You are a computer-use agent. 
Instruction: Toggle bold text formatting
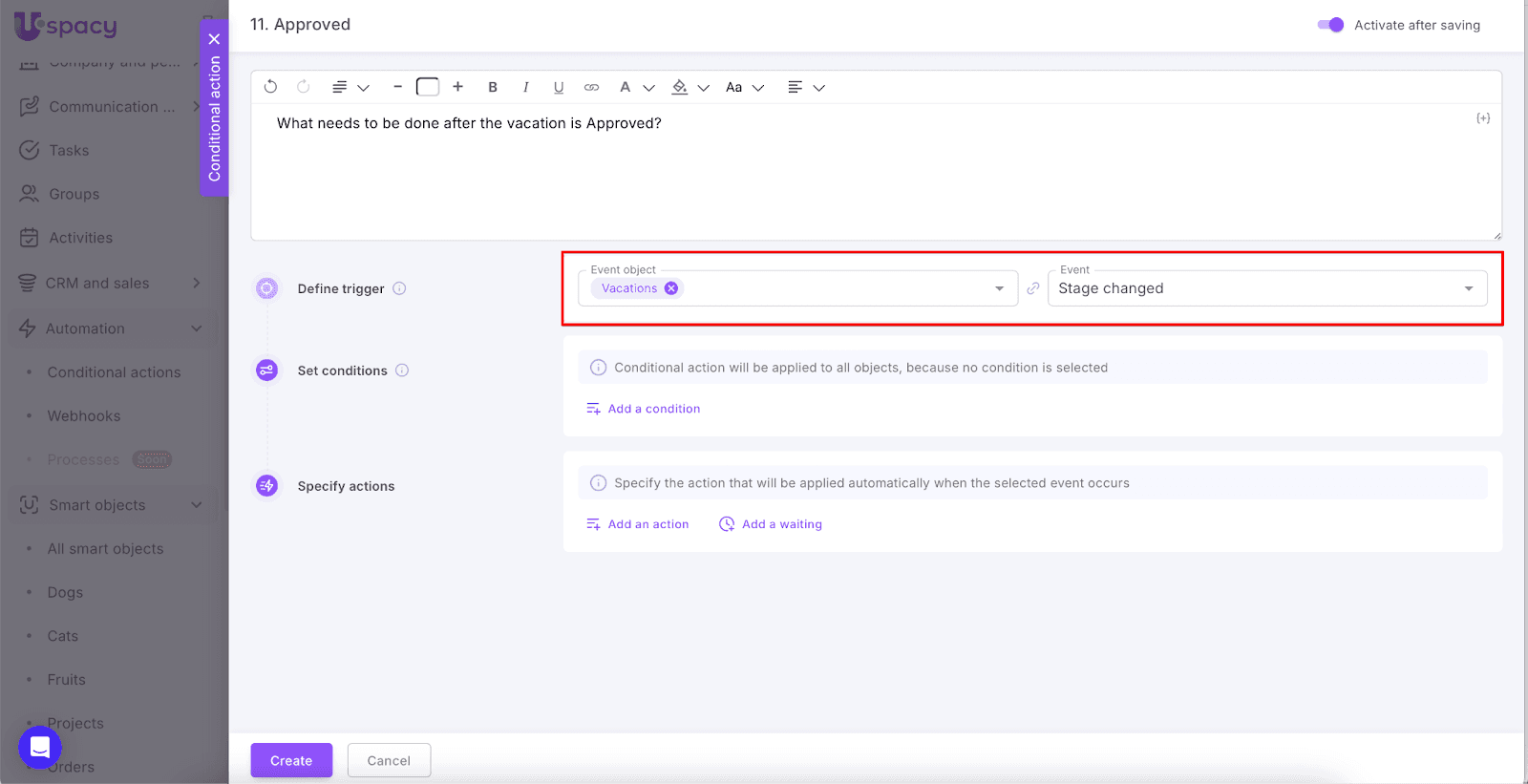pos(493,87)
